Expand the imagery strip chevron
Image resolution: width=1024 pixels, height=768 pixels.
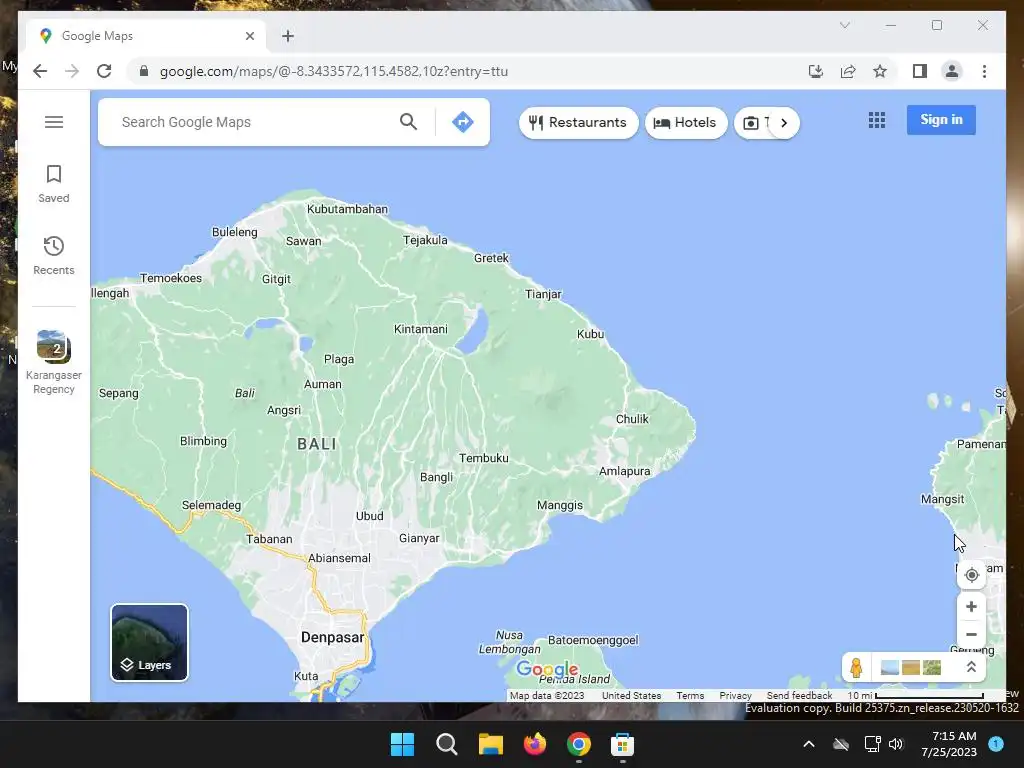(971, 667)
